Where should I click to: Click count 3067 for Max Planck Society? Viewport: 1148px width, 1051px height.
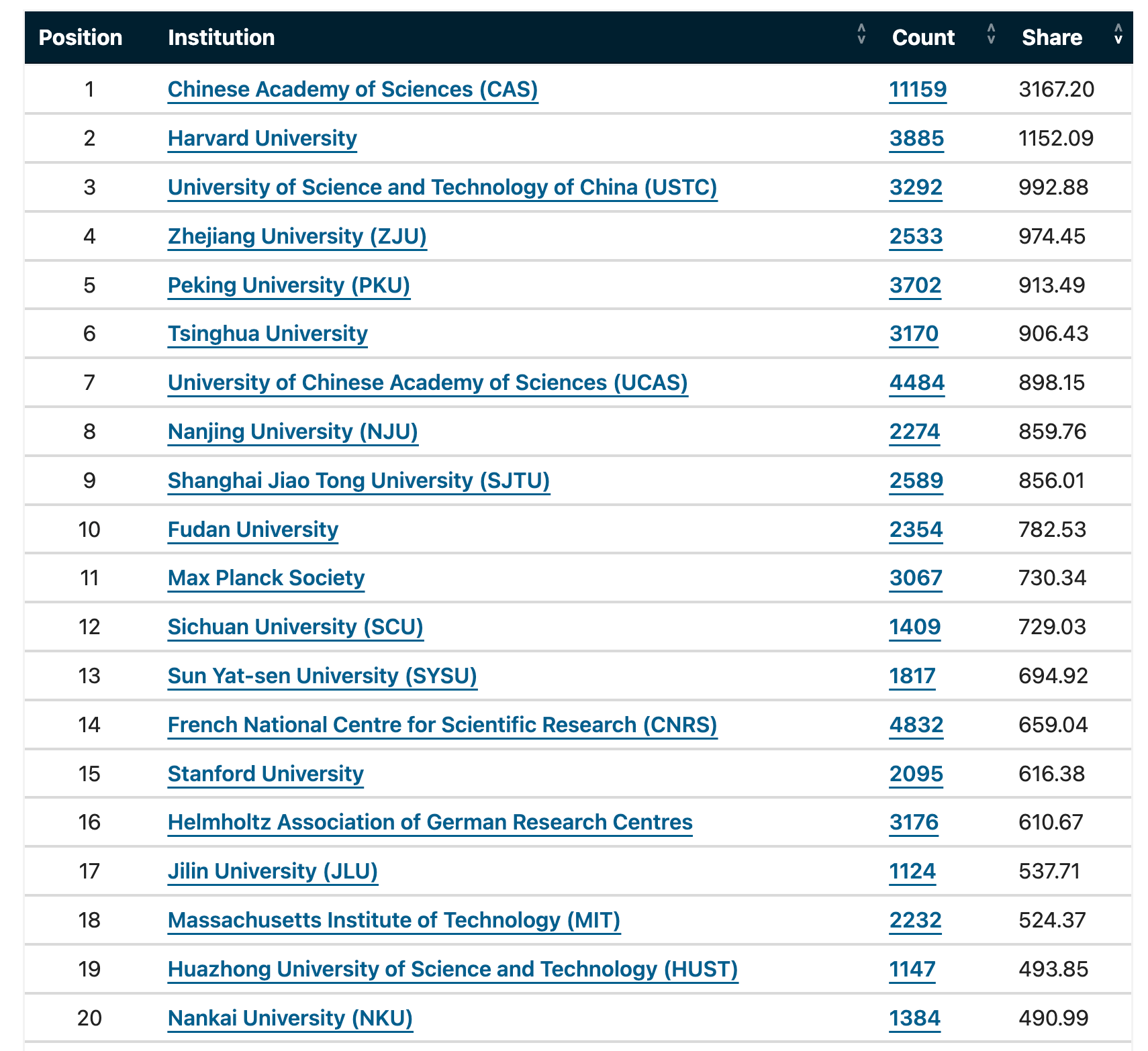[x=916, y=578]
